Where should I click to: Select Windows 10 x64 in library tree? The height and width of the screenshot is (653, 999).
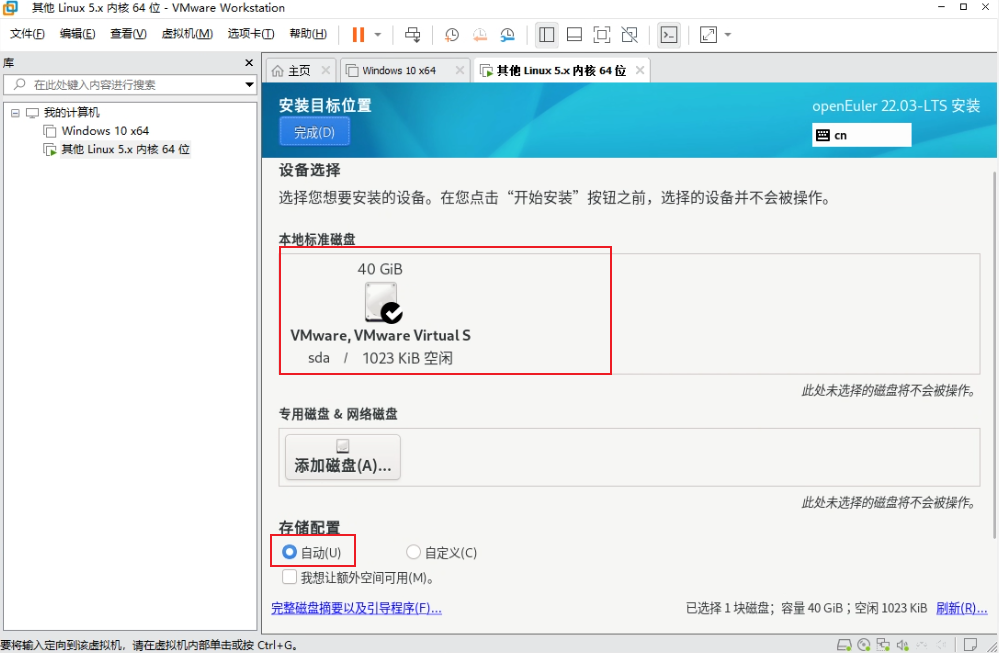point(105,131)
